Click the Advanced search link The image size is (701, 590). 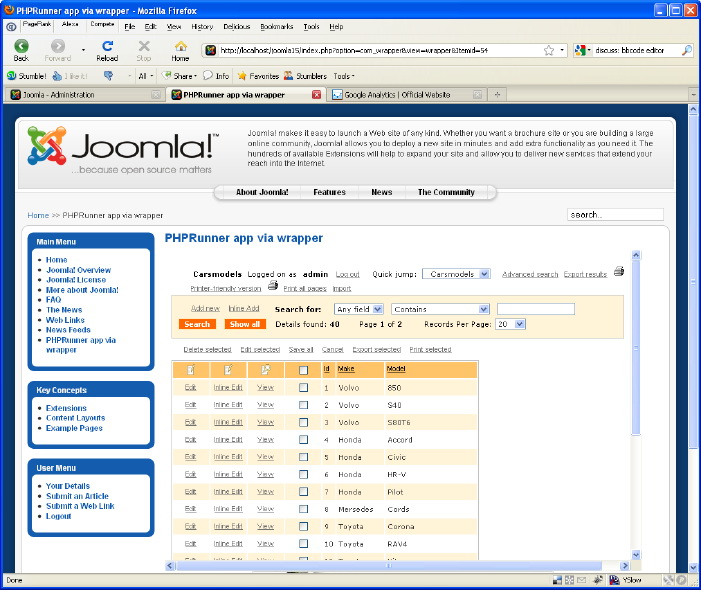click(530, 274)
